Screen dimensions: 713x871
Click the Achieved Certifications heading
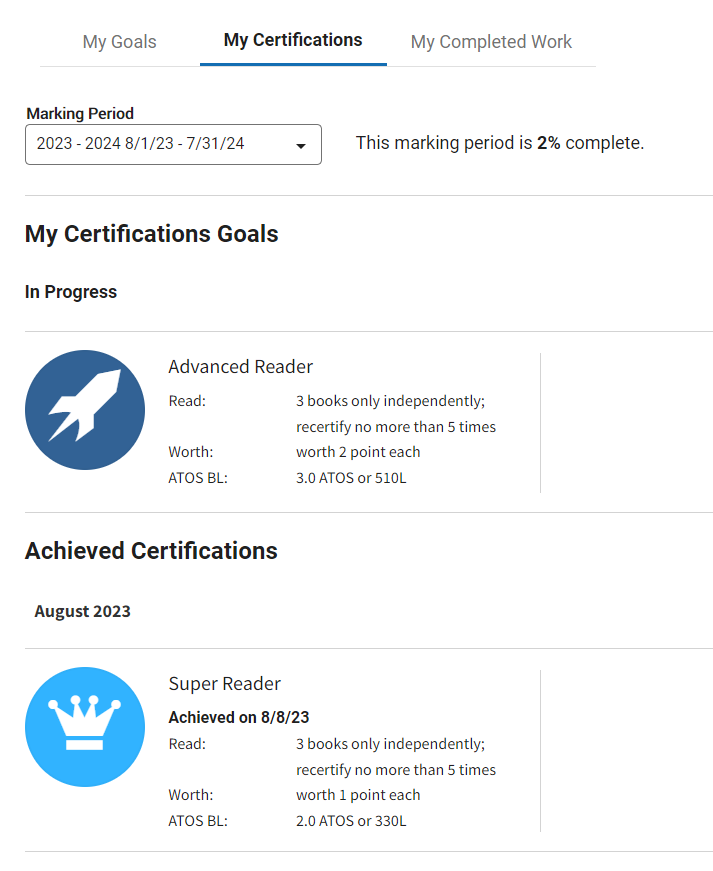(151, 550)
